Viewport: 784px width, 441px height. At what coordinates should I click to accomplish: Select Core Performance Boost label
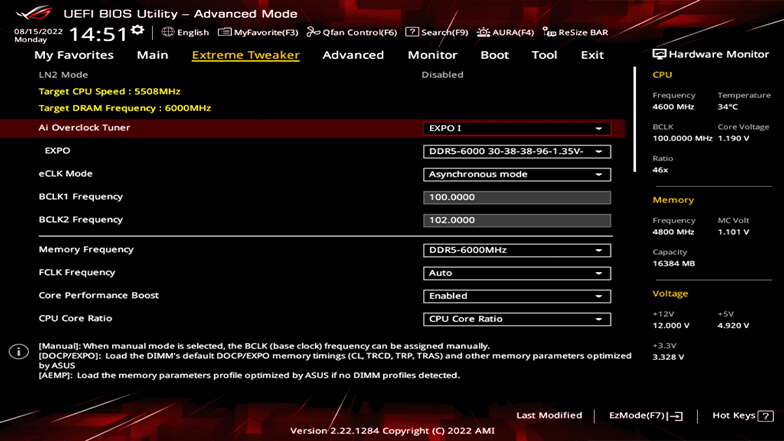coord(98,296)
